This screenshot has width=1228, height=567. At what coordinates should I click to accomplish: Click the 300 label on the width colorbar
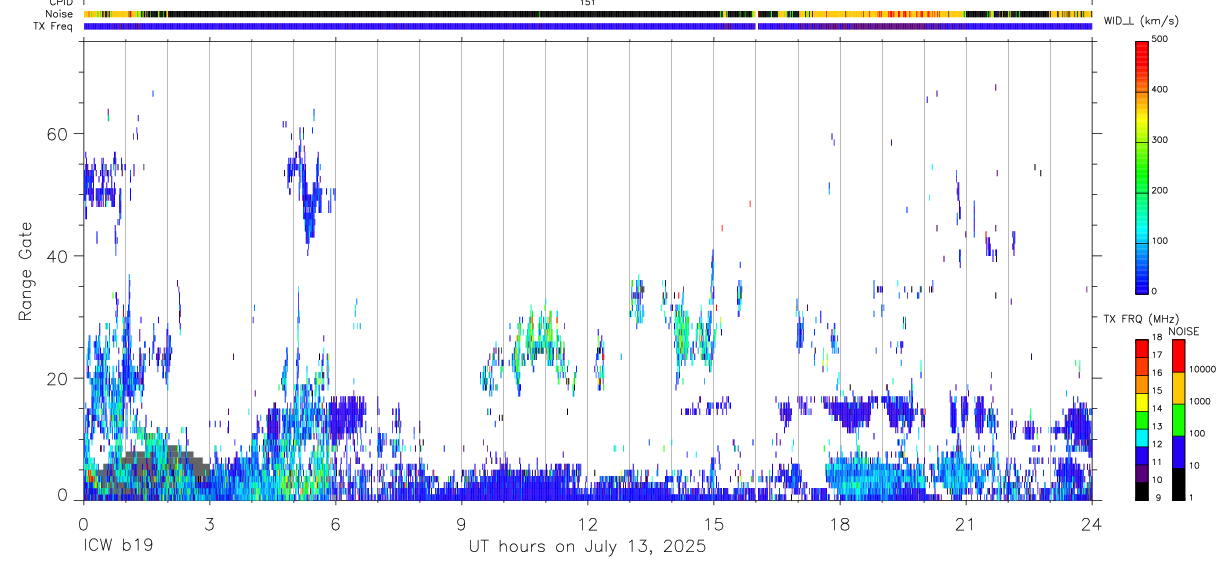pos(1160,140)
